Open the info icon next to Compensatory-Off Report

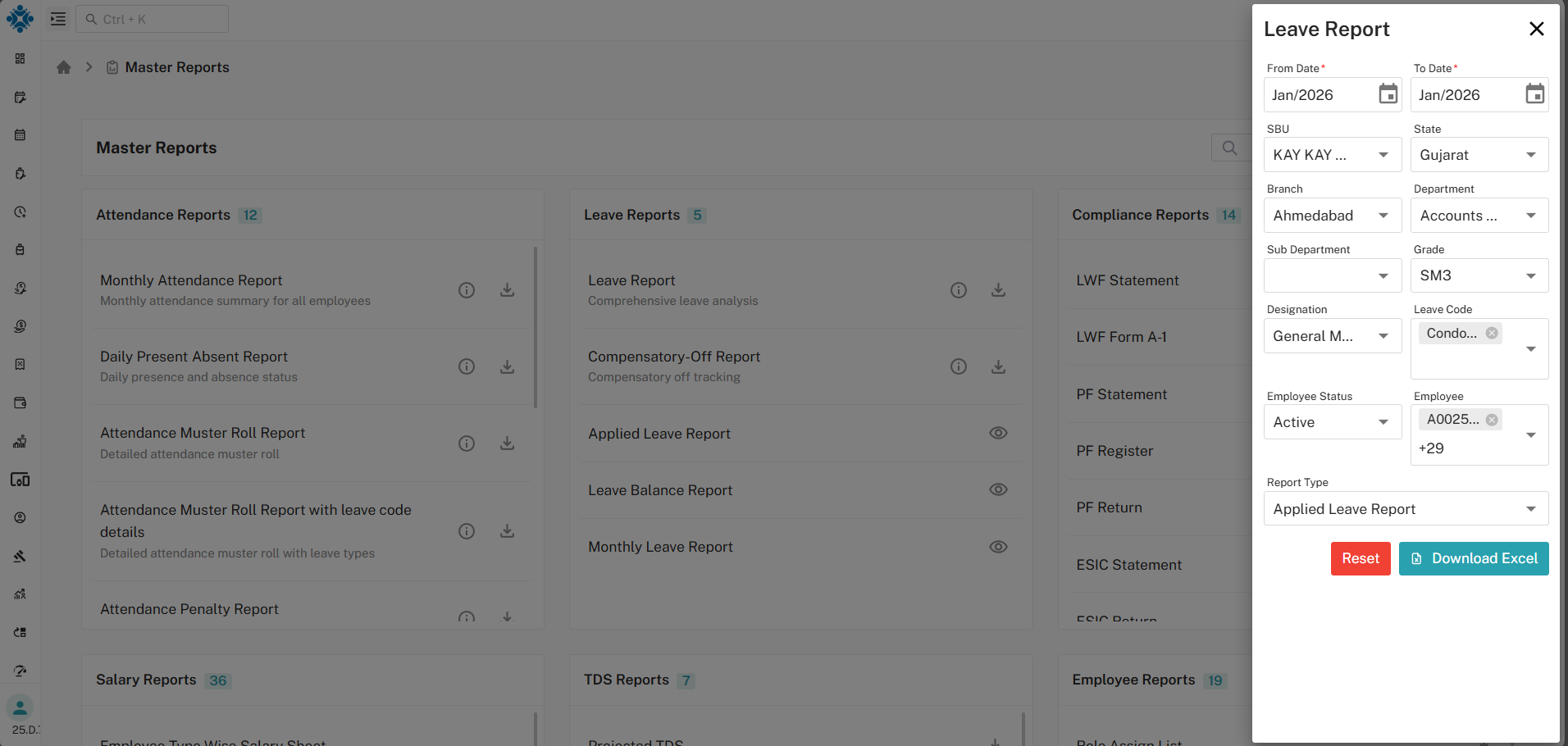[x=958, y=366]
